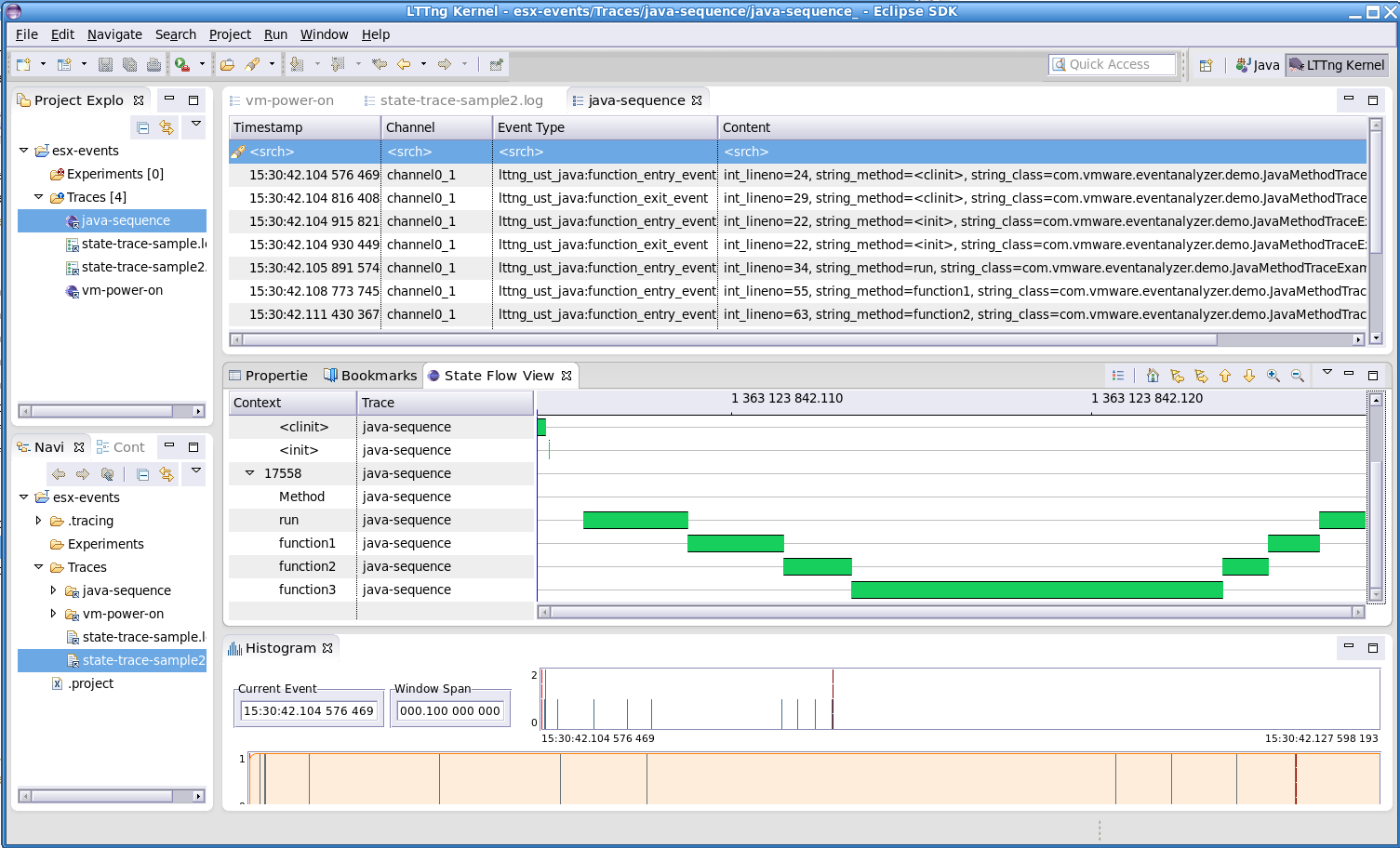Reset time scale with the home icon
Screen dimensions: 1400x848
[1153, 376]
